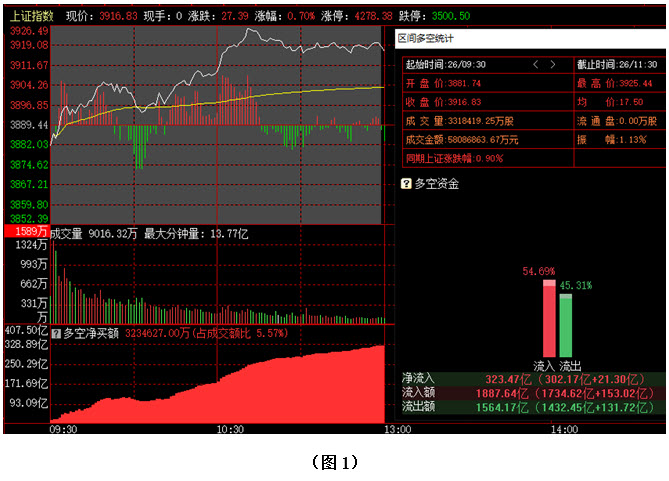Click the 171.69亿 axis label
This screenshot has height=481, width=669.
point(26,383)
